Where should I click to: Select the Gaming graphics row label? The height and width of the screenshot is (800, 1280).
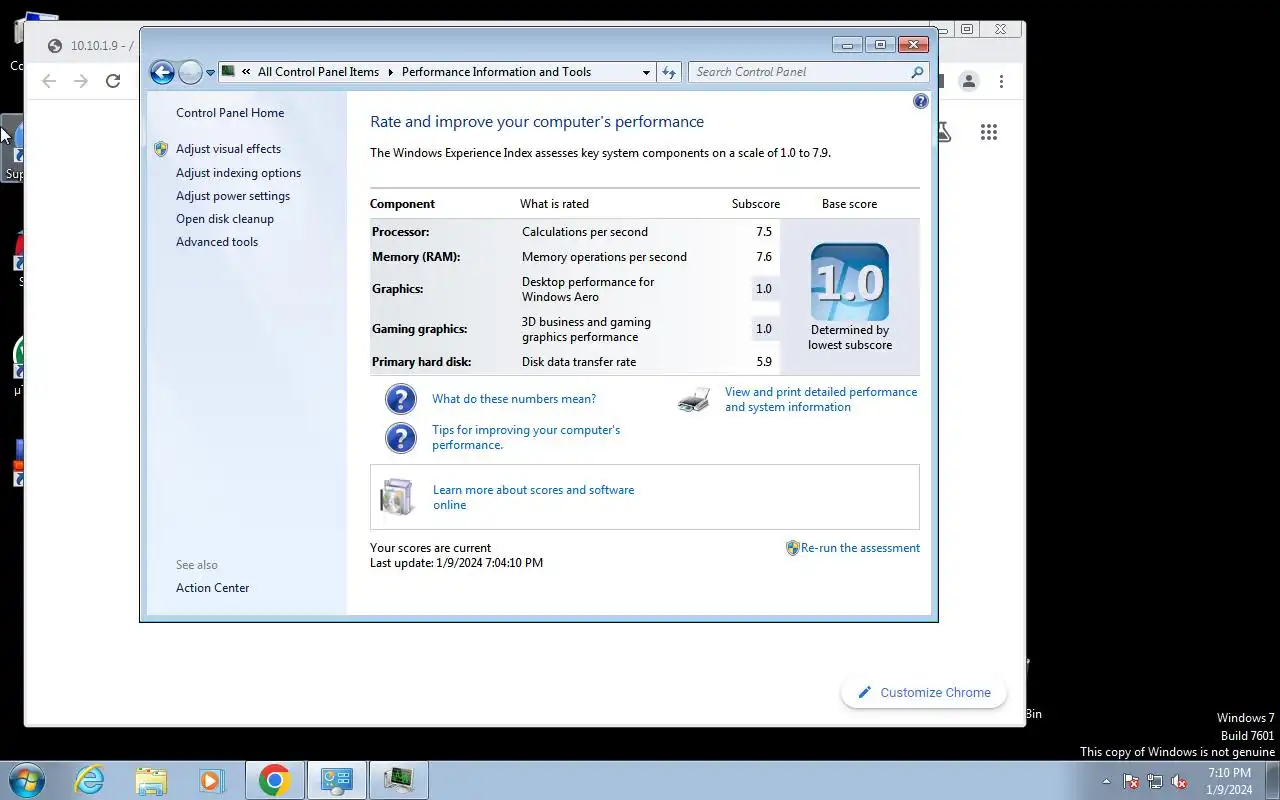420,329
